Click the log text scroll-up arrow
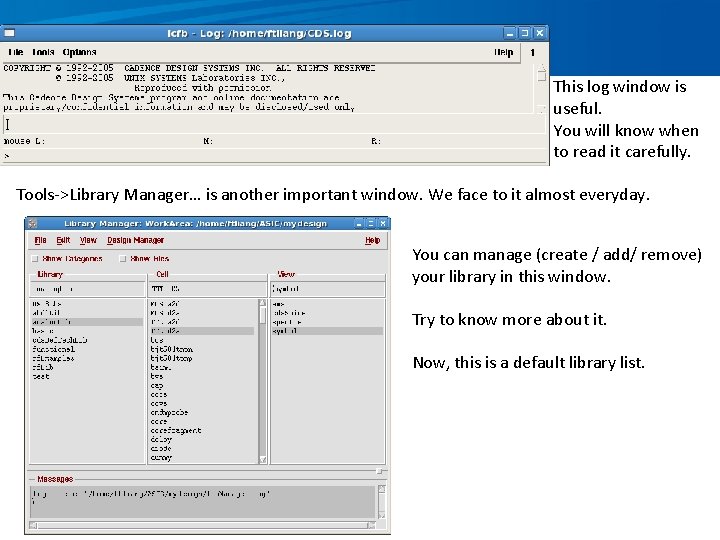The width and height of the screenshot is (720, 540). point(542,67)
